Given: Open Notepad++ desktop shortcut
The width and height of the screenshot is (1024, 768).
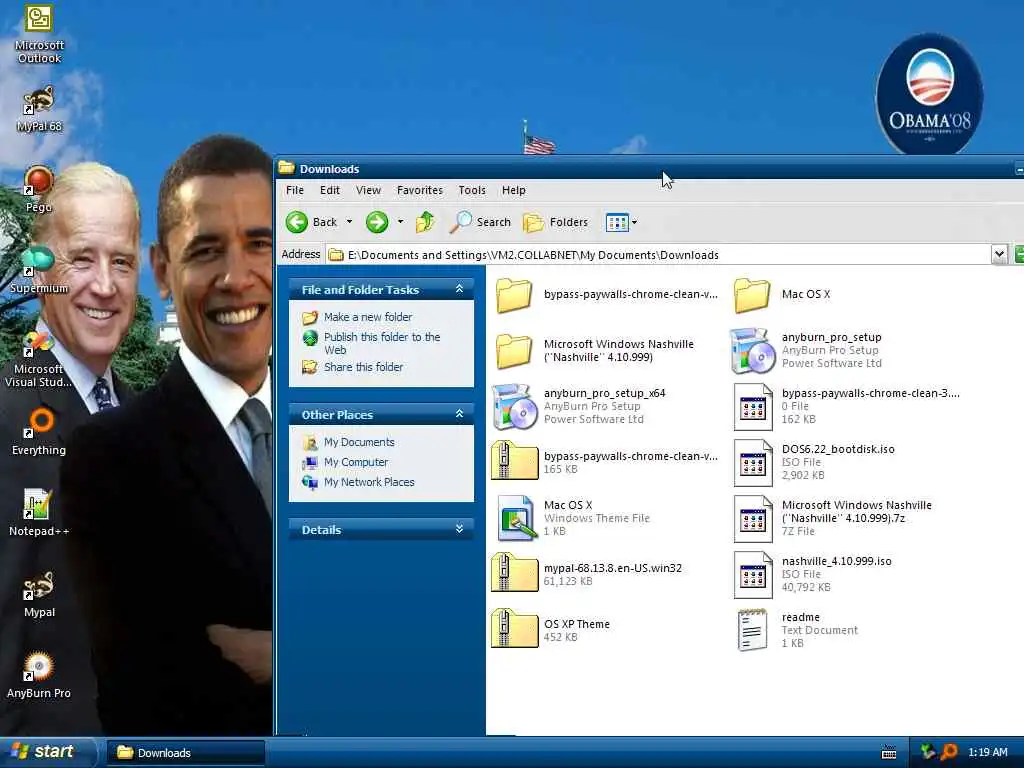Looking at the screenshot, I should (x=39, y=513).
